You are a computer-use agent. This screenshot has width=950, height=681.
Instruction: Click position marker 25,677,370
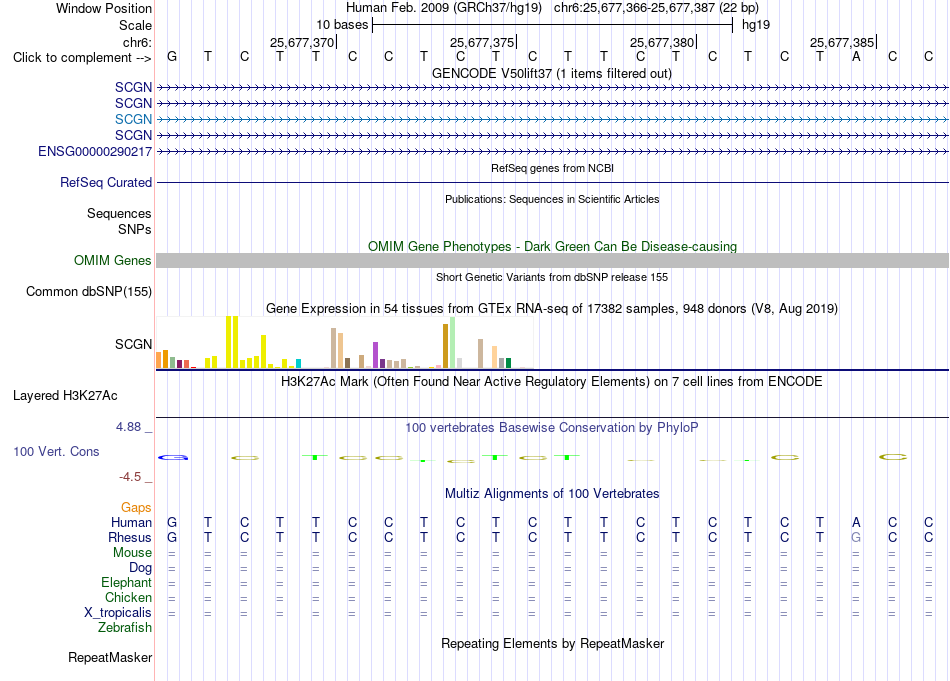pos(302,42)
